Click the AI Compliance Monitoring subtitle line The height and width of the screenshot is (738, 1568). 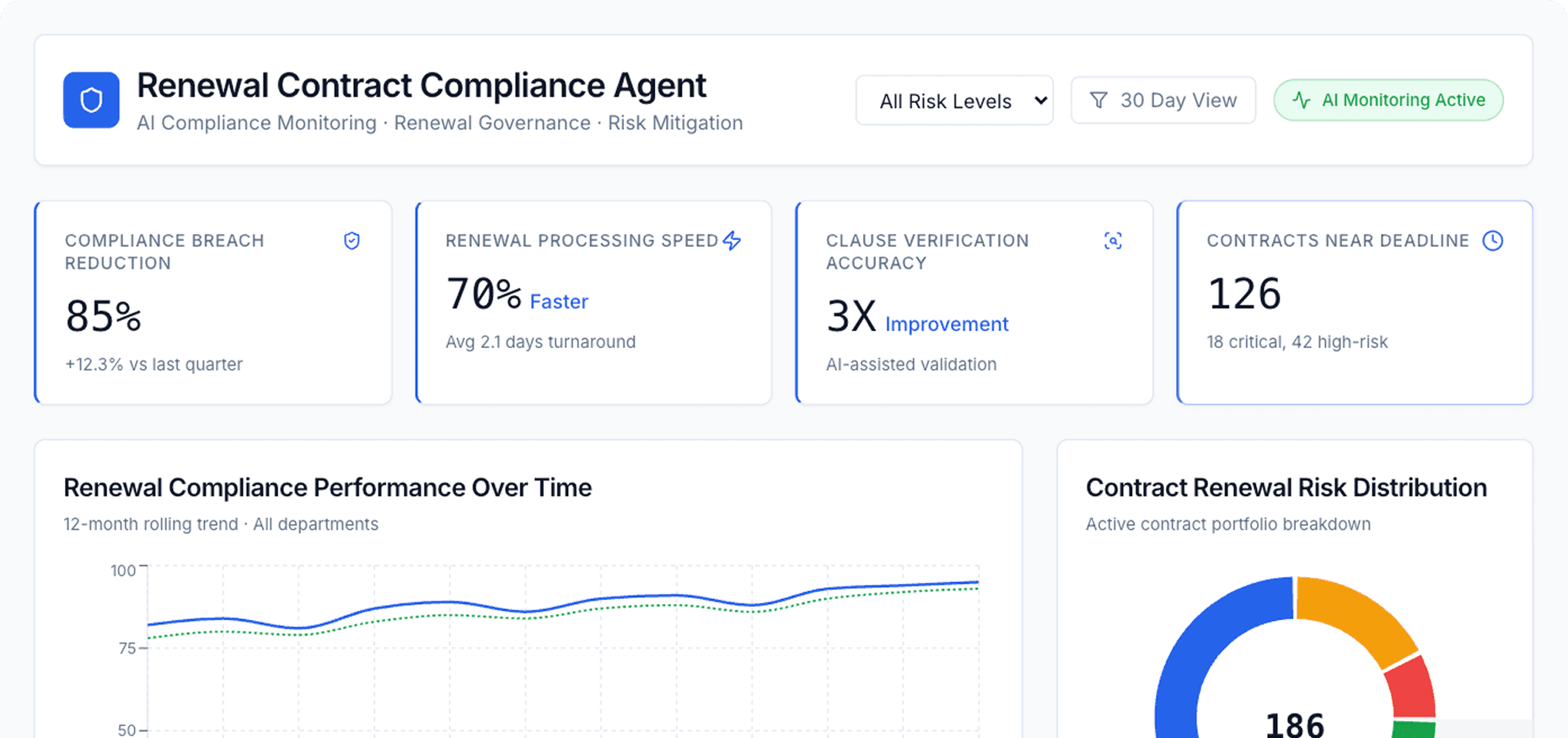pos(440,123)
